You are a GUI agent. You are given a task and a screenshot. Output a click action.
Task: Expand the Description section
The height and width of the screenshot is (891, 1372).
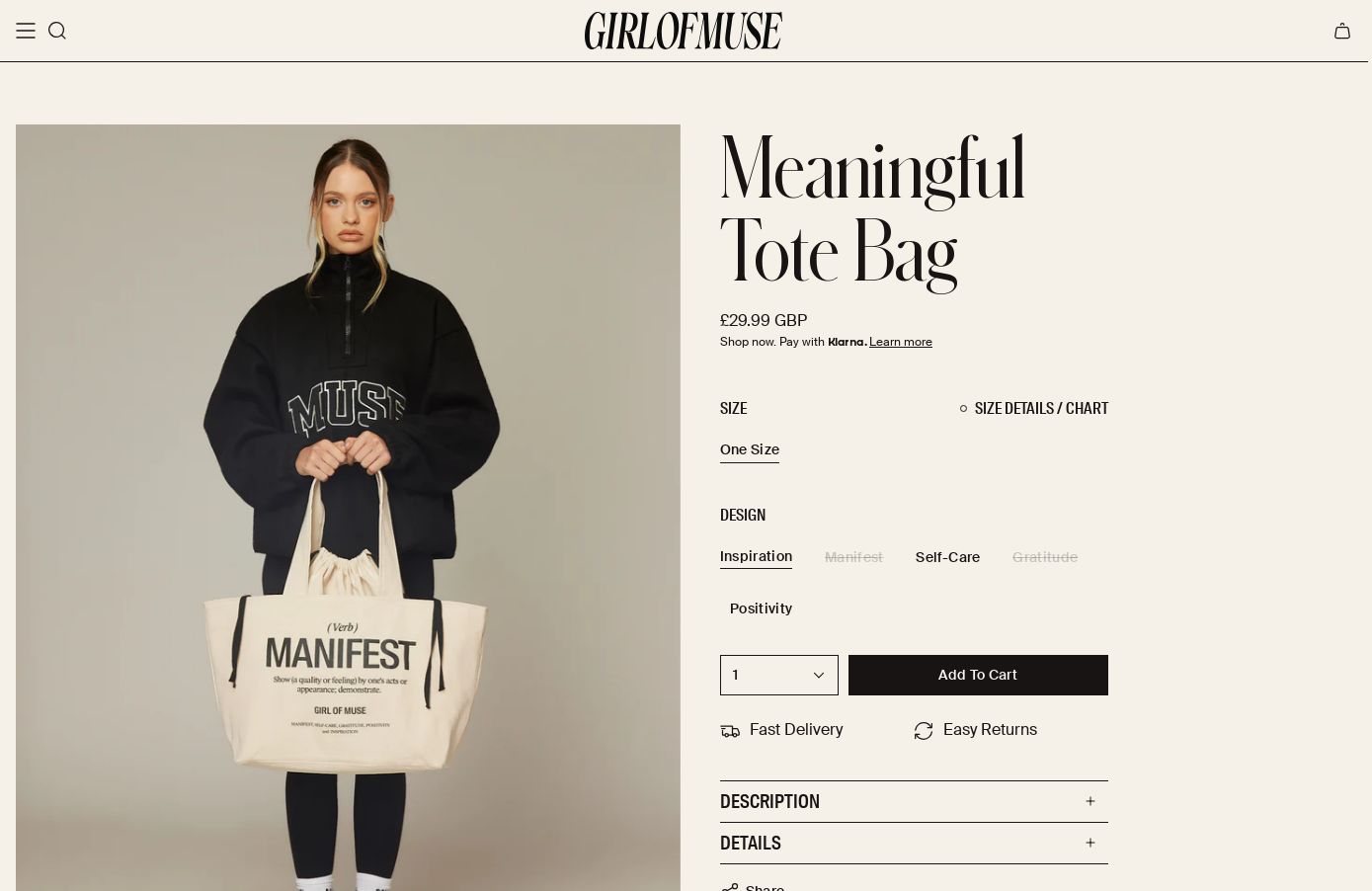pyautogui.click(x=914, y=801)
